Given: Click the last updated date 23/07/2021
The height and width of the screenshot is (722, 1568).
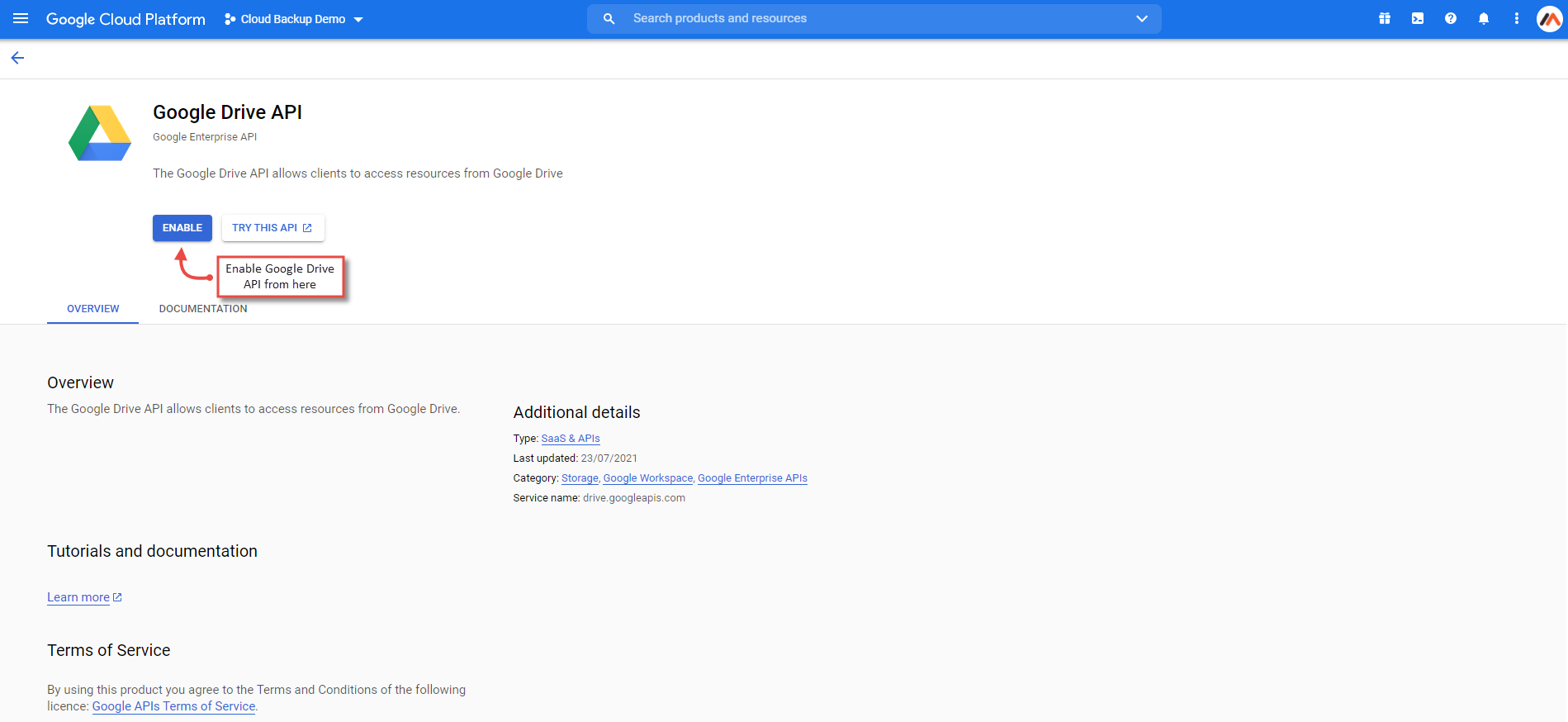Looking at the screenshot, I should point(609,458).
